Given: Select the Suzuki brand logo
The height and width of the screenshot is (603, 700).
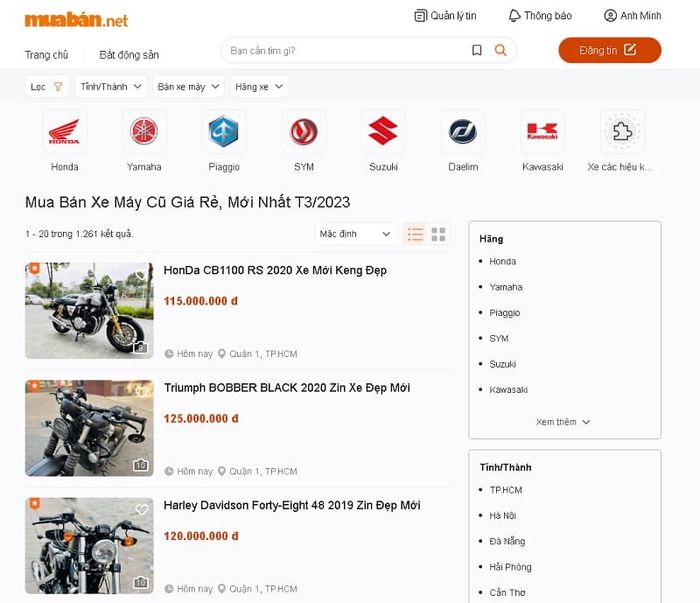Looking at the screenshot, I should pos(383,132).
